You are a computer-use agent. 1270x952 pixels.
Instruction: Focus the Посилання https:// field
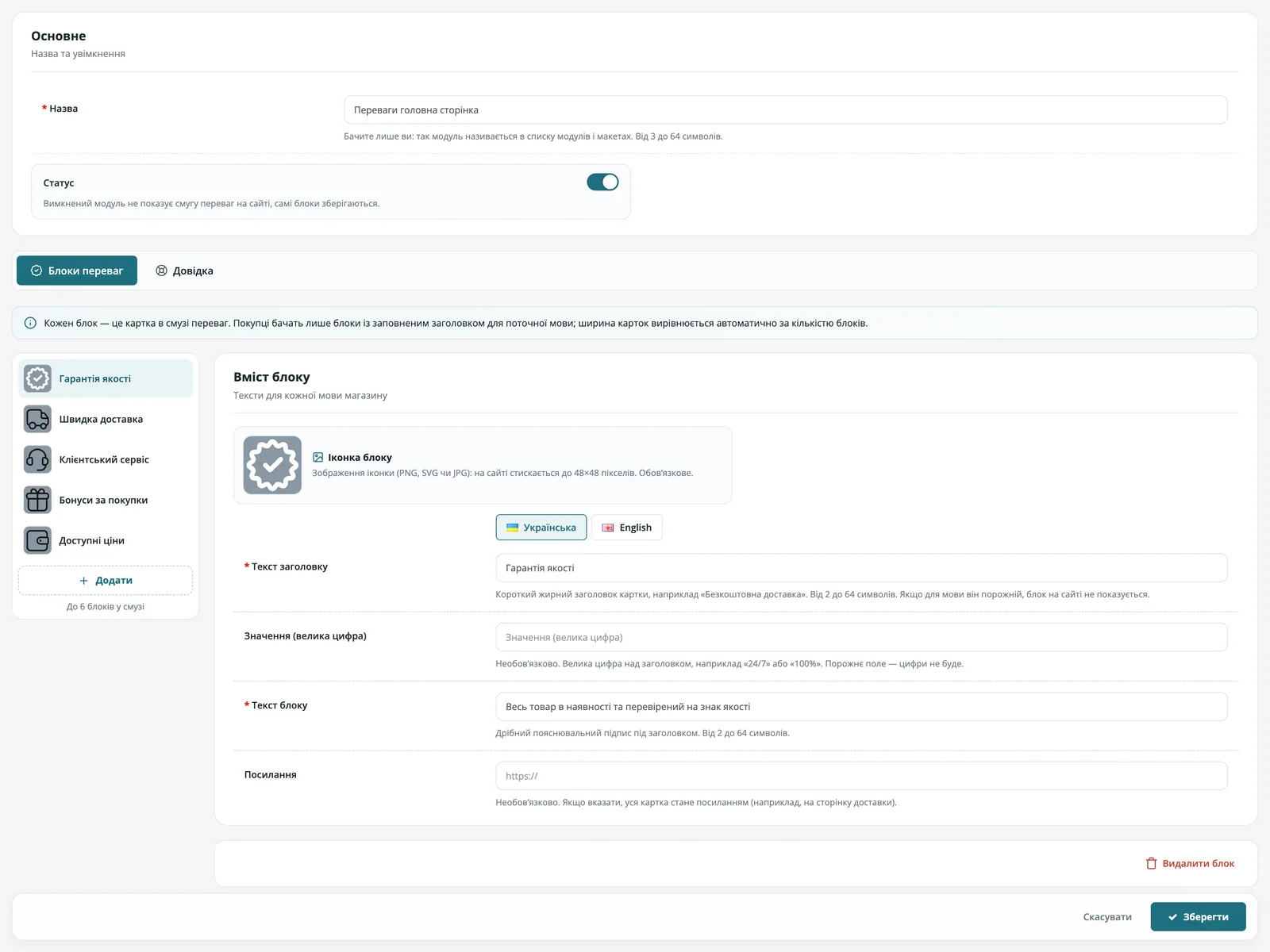point(861,776)
